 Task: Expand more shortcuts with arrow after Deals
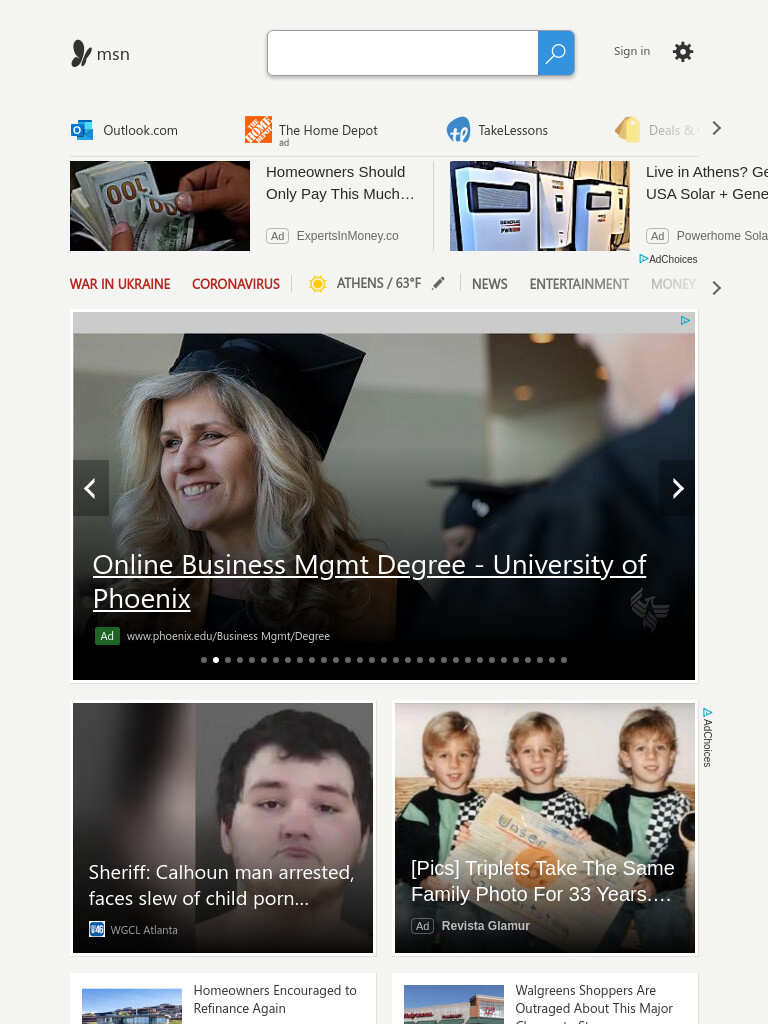click(x=716, y=128)
